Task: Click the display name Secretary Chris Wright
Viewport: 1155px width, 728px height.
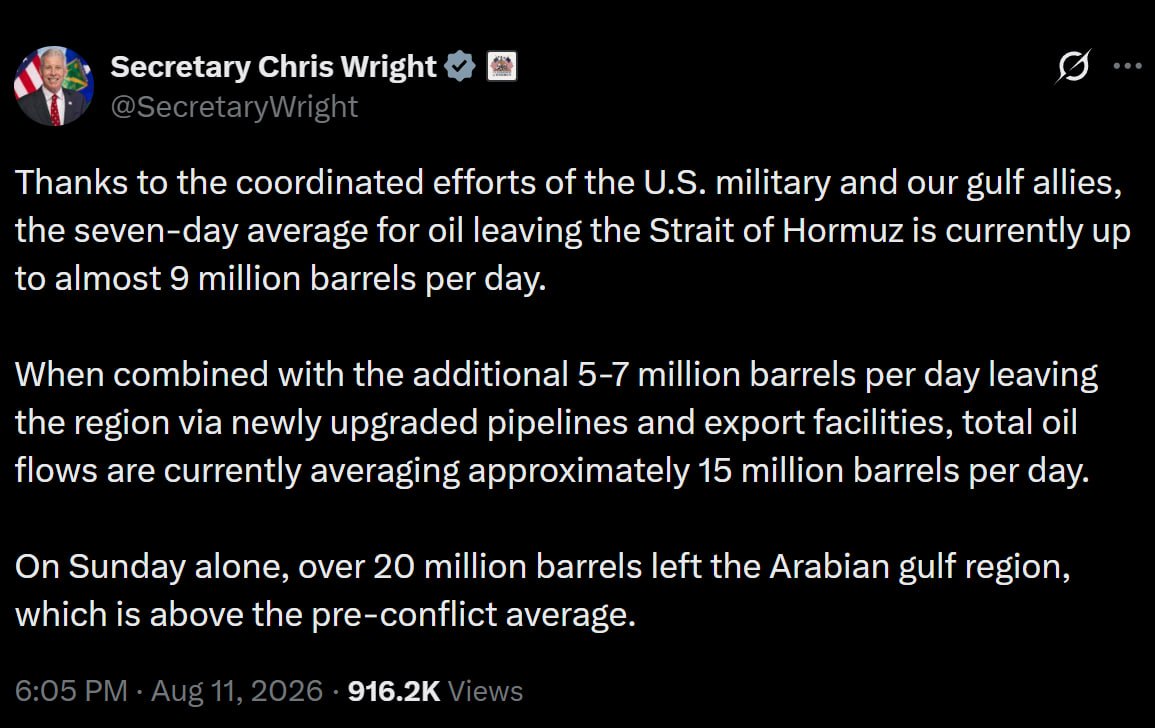Action: [x=273, y=67]
